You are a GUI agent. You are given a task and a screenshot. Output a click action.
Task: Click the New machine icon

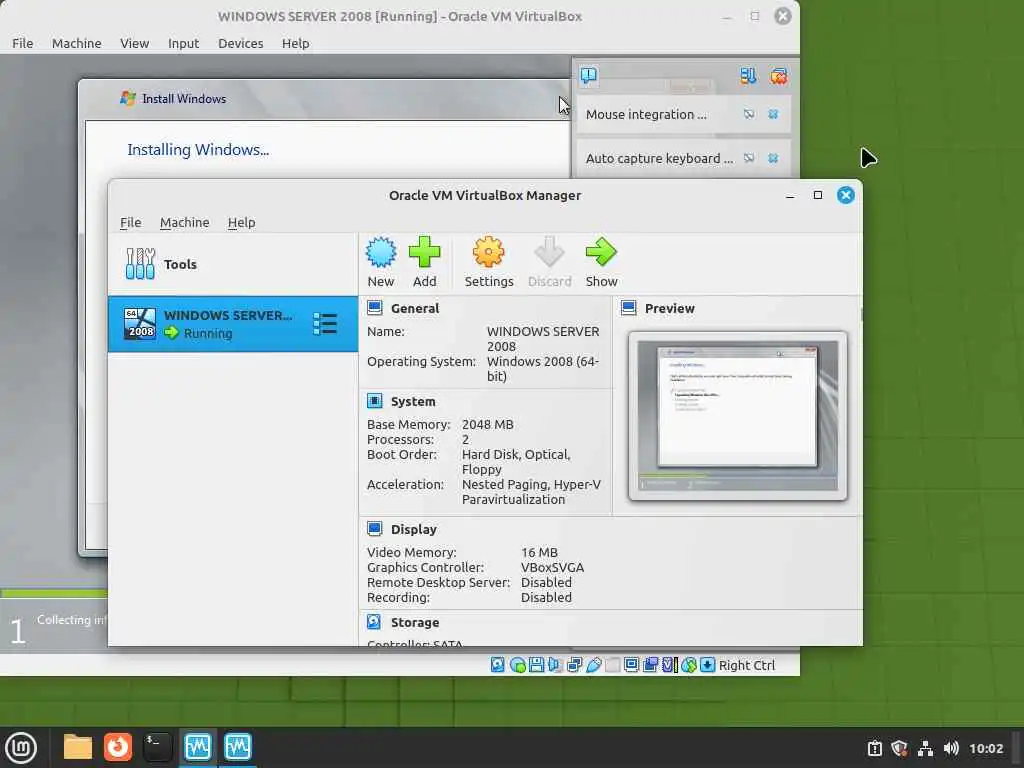pyautogui.click(x=381, y=253)
